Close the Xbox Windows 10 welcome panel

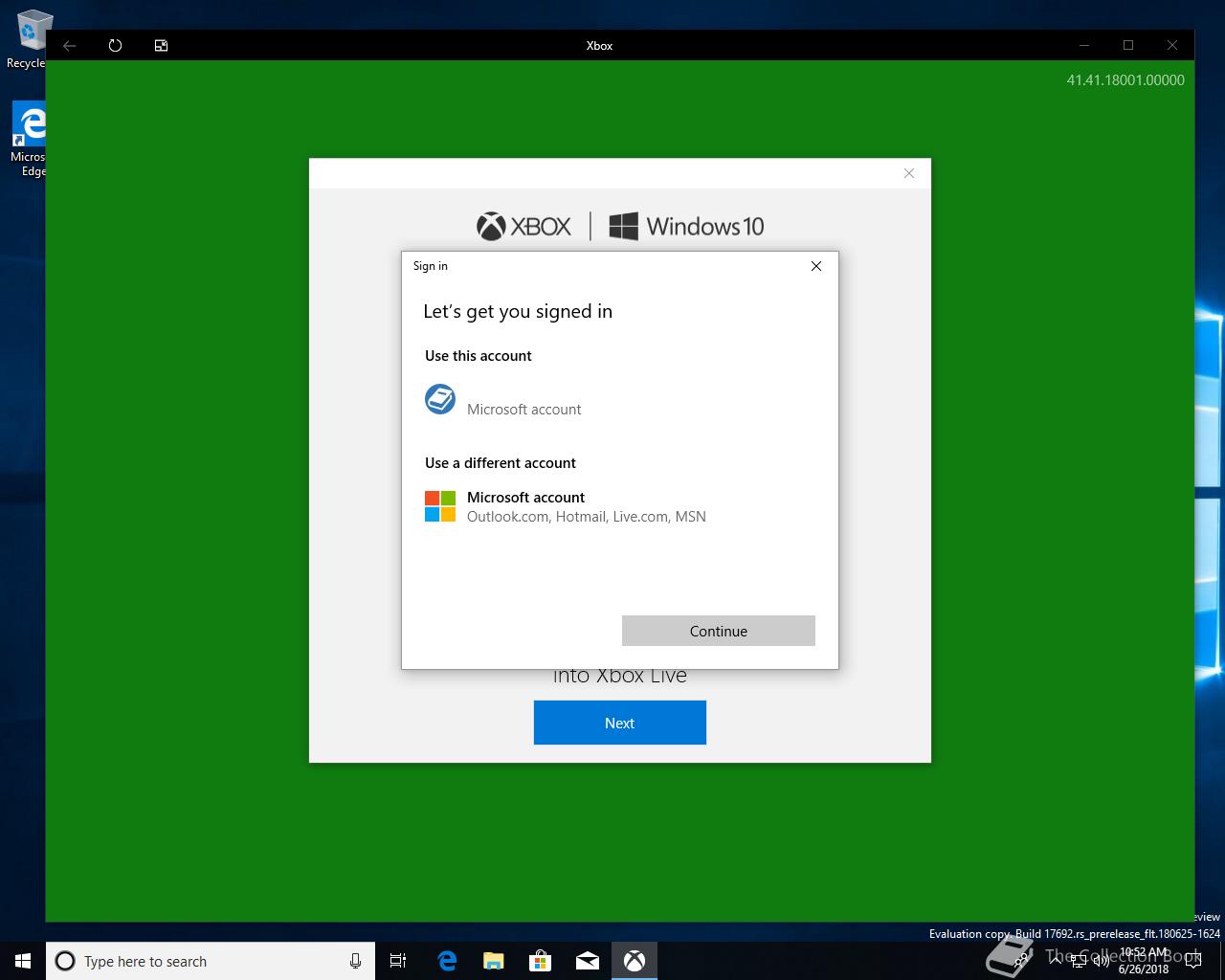coord(909,173)
